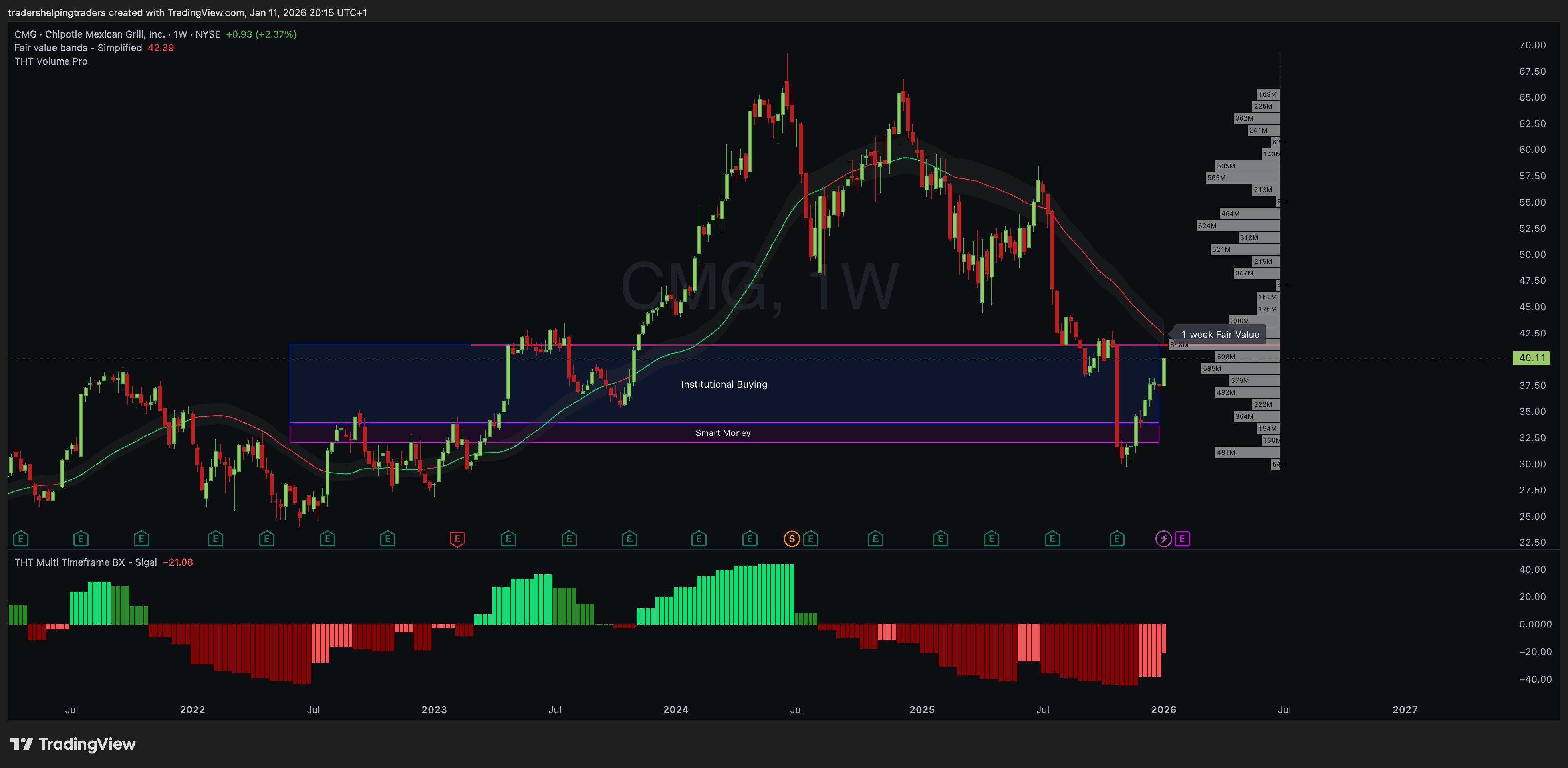Click the 1 week Fair Value label
Viewport: 1568px width, 768px height.
pos(1220,334)
